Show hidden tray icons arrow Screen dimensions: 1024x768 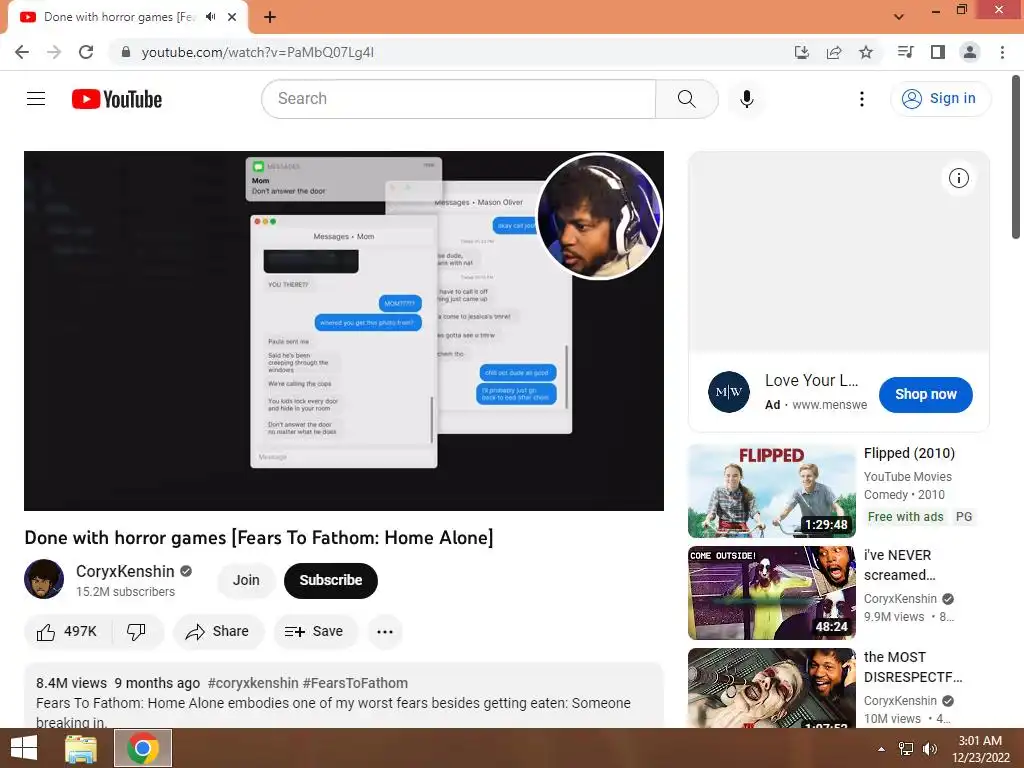(882, 749)
